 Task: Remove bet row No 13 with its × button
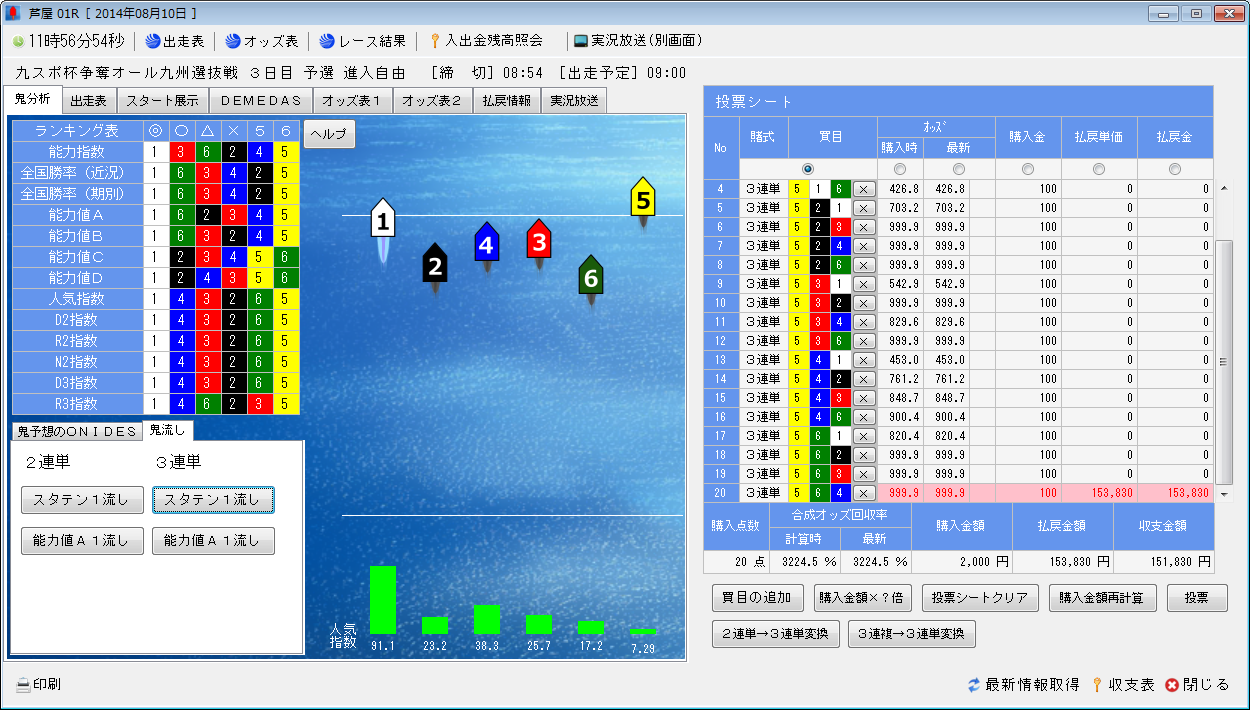(864, 359)
